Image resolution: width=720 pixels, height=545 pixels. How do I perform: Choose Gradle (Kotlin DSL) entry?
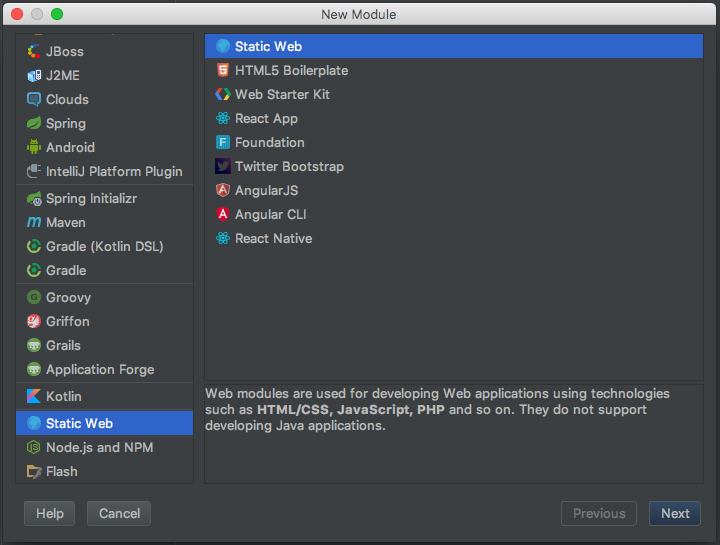pos(105,247)
